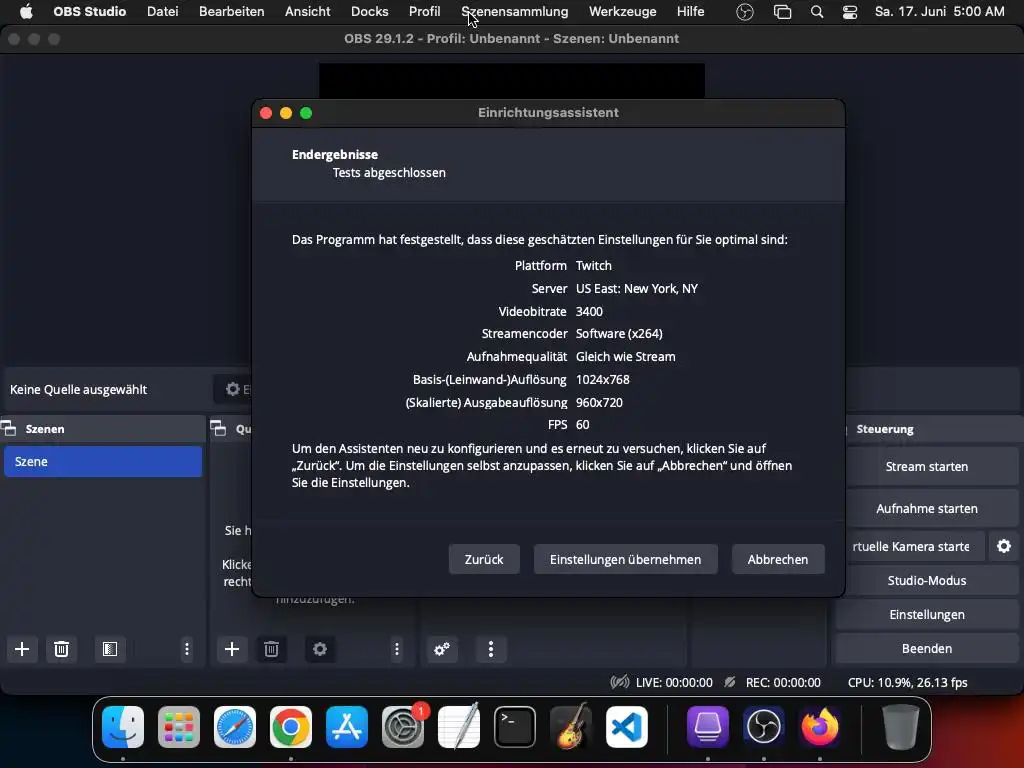The width and height of the screenshot is (1024, 768).
Task: Open advanced audio properties gears icon
Action: tap(442, 649)
